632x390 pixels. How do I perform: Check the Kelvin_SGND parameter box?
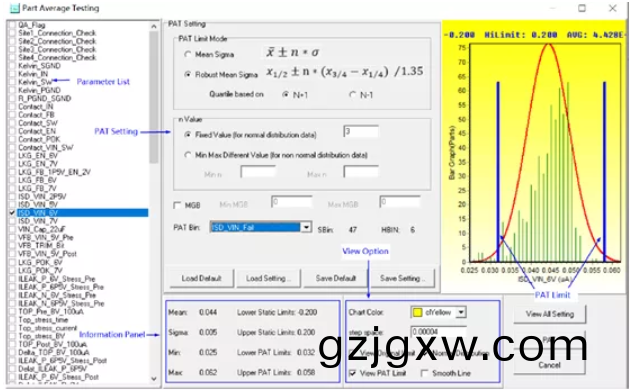coord(12,66)
